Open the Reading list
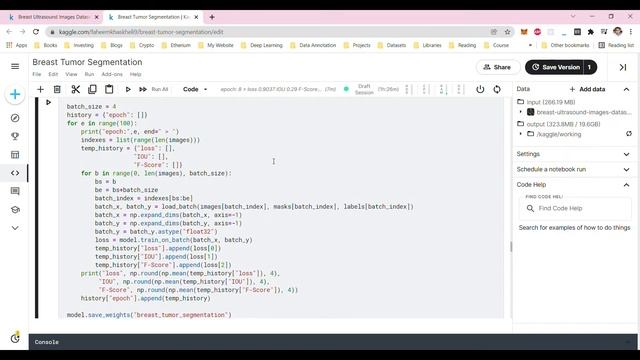 pos(616,45)
